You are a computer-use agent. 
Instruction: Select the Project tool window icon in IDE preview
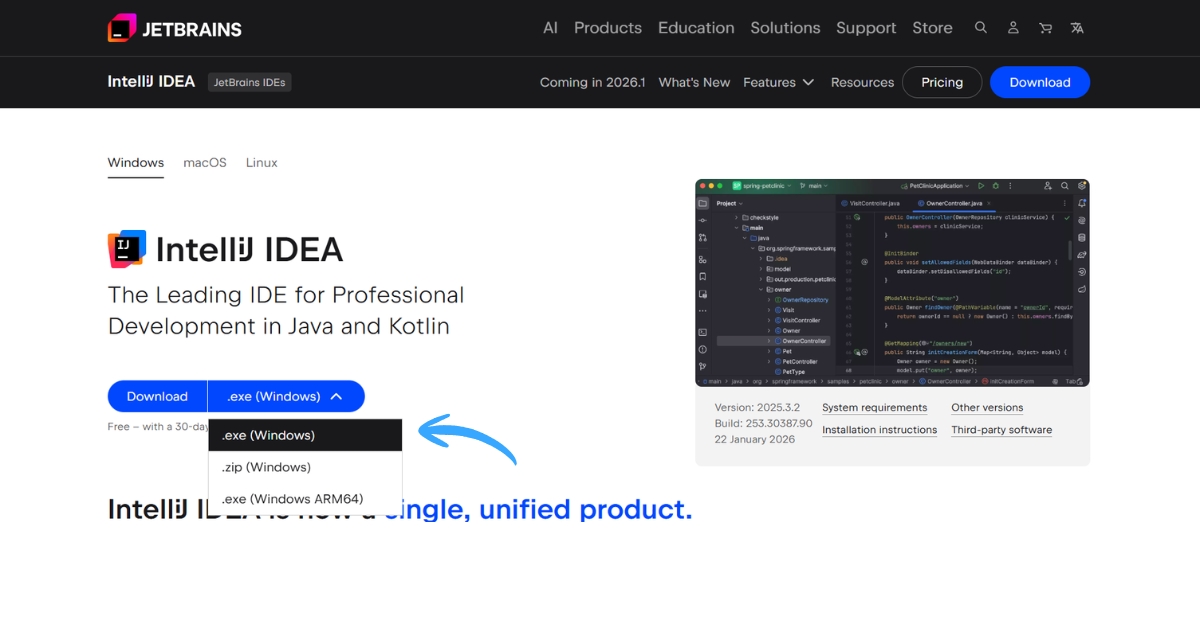[x=703, y=204]
